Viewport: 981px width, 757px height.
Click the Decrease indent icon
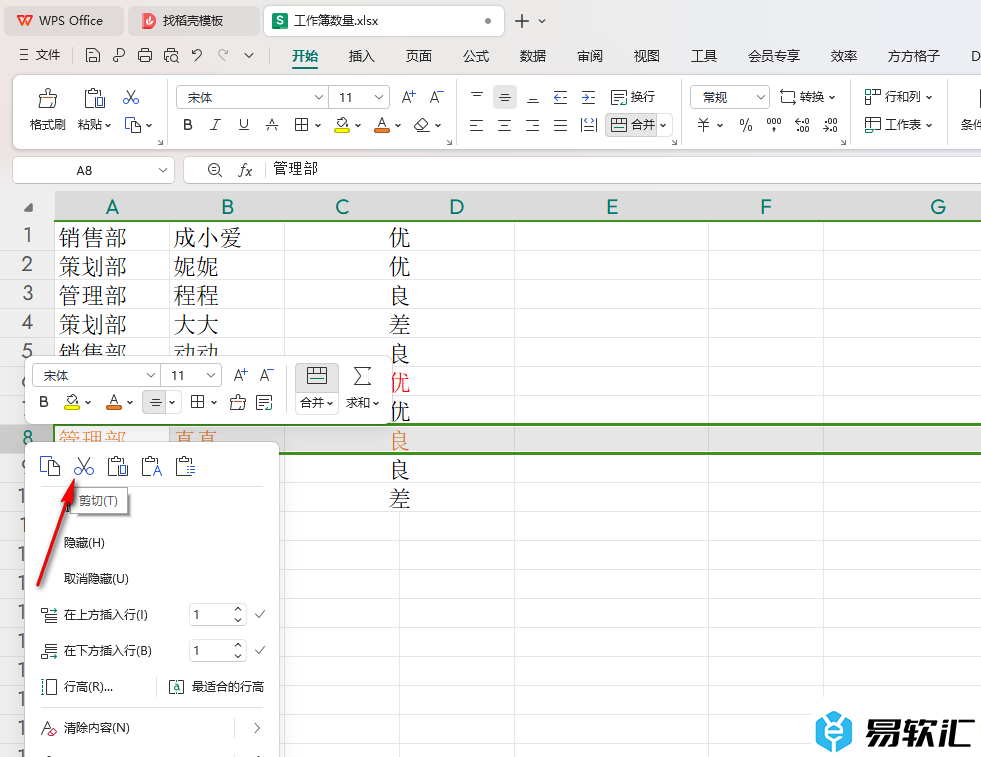[x=561, y=97]
